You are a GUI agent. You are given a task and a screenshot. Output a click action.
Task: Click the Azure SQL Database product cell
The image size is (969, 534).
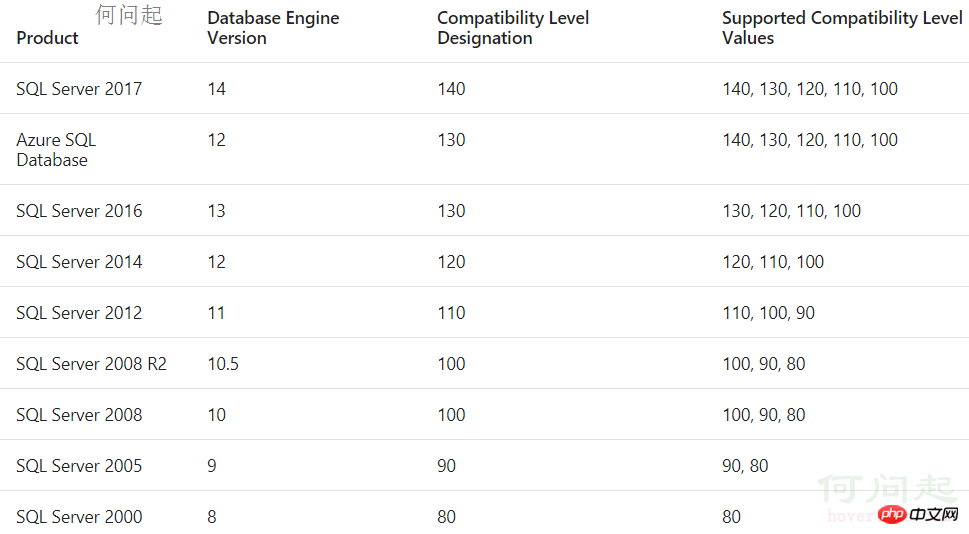pos(56,150)
